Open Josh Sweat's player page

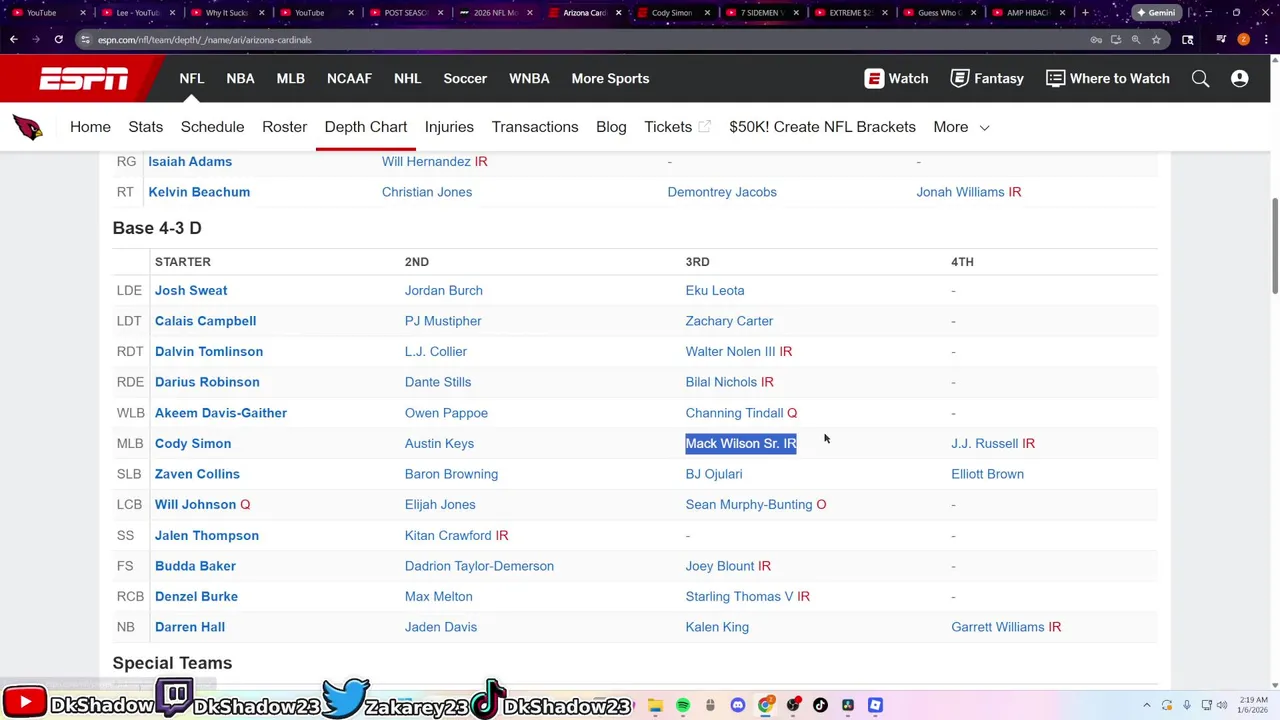pyautogui.click(x=191, y=291)
